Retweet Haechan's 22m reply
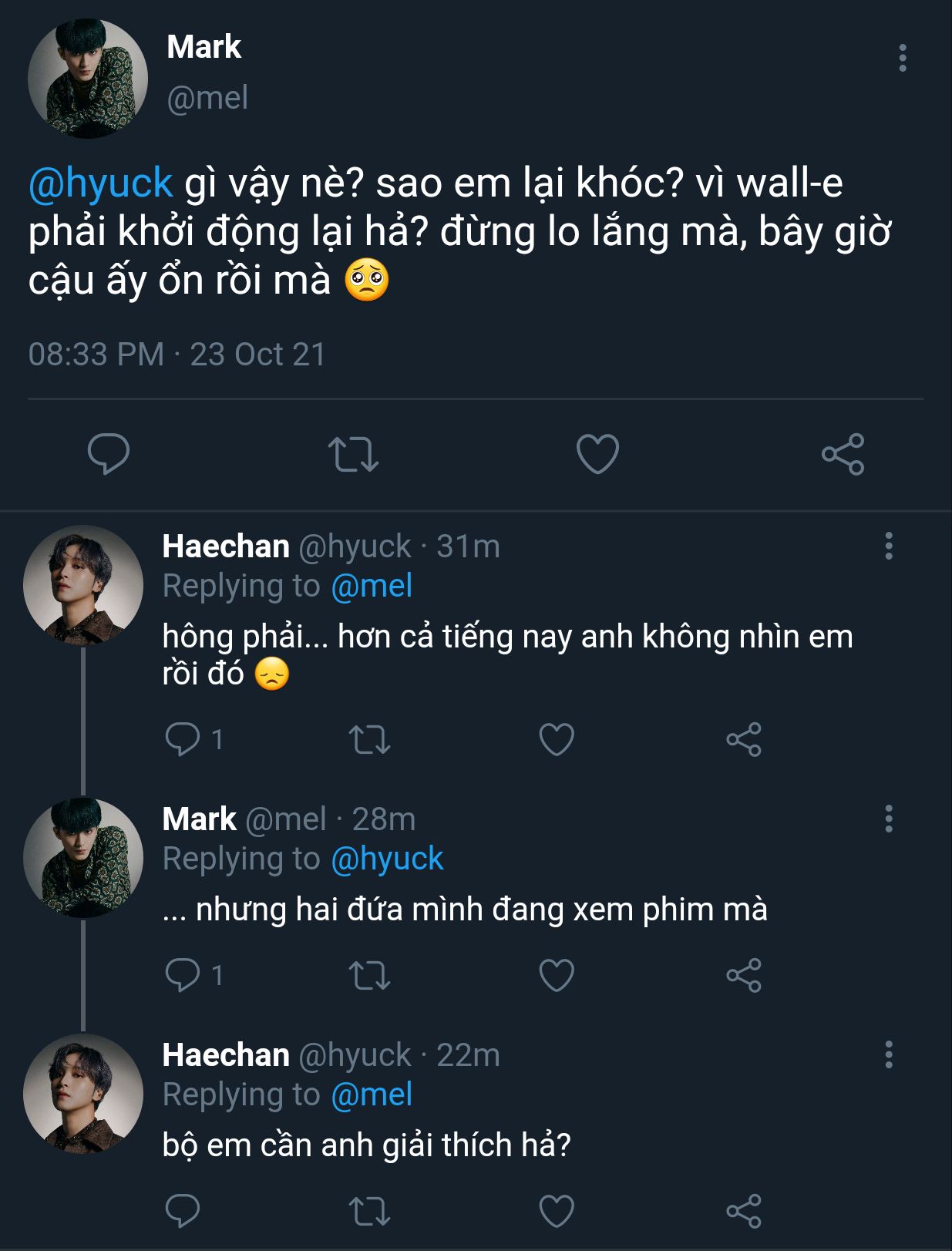Image resolution: width=952 pixels, height=1251 pixels. (370, 1211)
